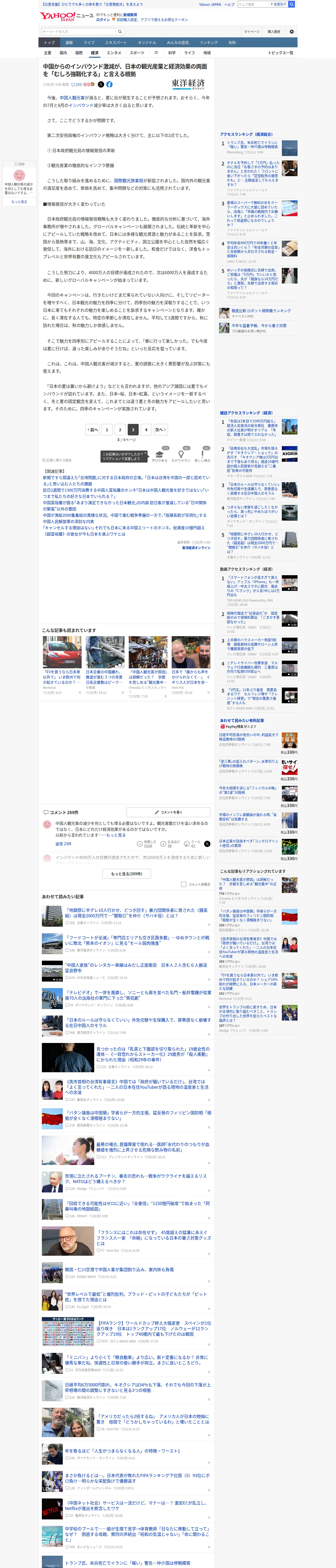The height and width of the screenshot is (1568, 336).
Task: Share the article on Facebook
Action: tap(109, 85)
